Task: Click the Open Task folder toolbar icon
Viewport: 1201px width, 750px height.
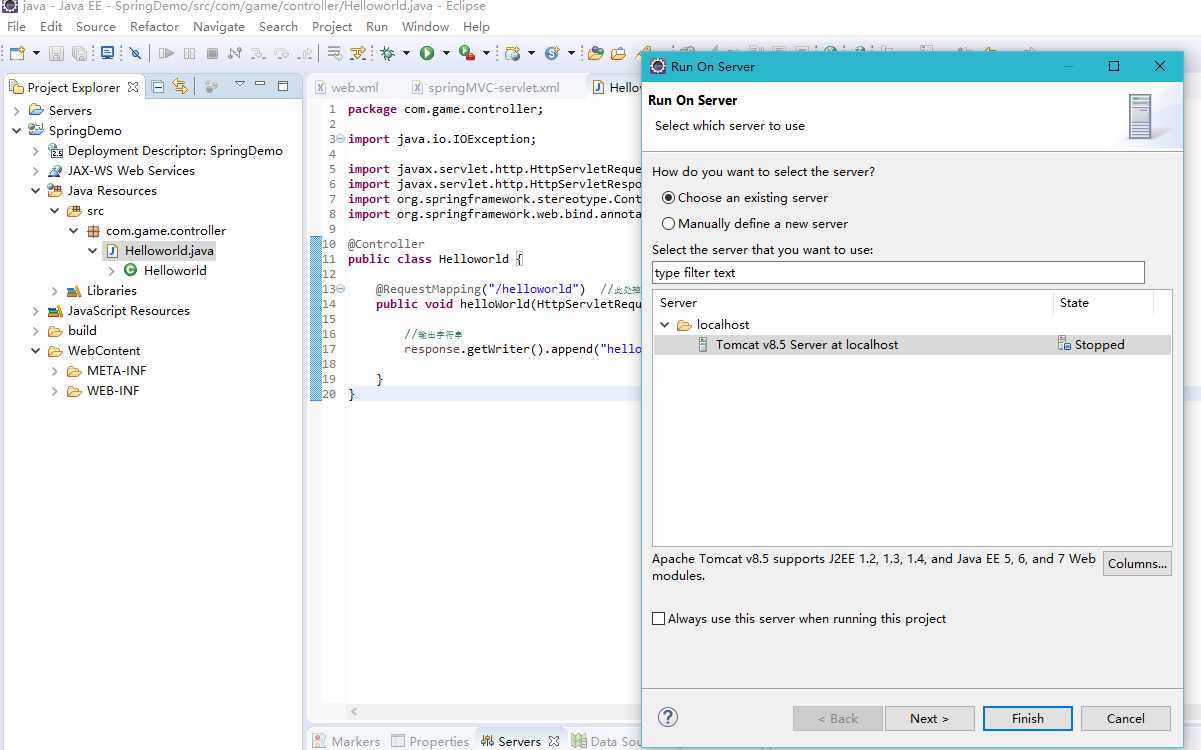Action: pyautogui.click(x=618, y=53)
